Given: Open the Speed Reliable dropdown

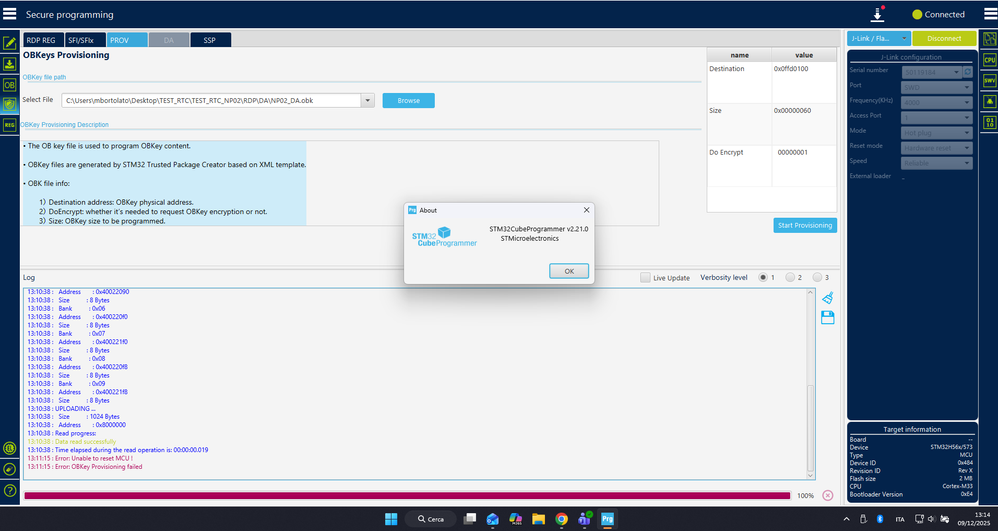Looking at the screenshot, I should (x=937, y=163).
